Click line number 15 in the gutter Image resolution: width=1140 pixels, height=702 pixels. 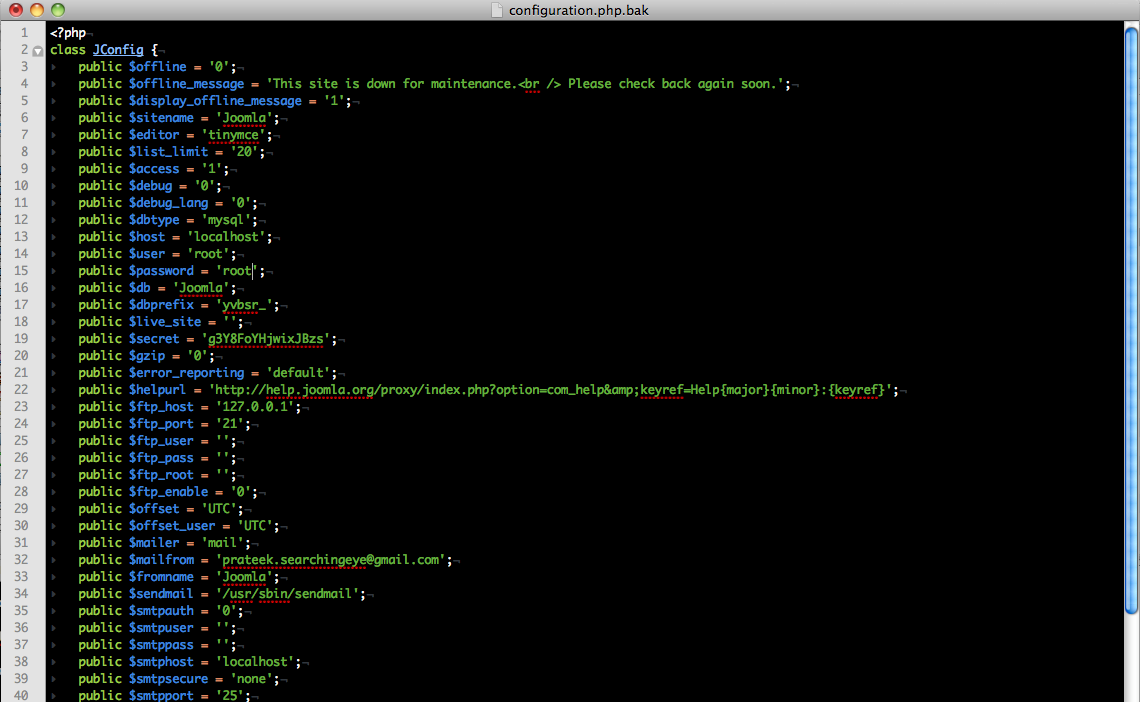click(21, 270)
